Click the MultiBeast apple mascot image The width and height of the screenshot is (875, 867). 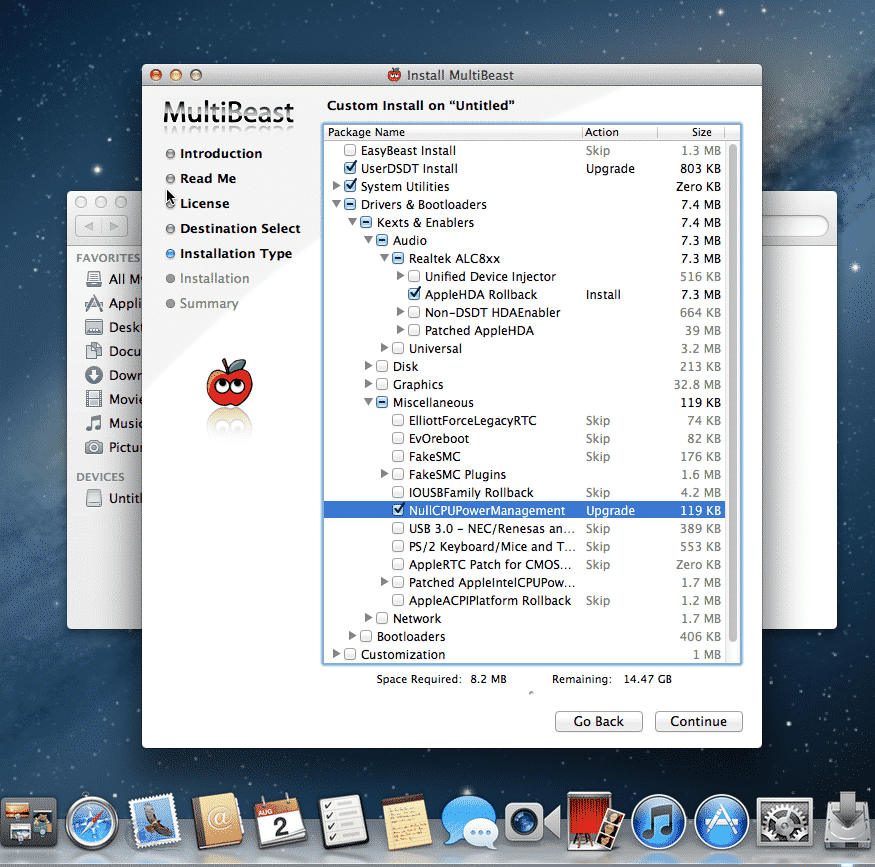(x=229, y=384)
